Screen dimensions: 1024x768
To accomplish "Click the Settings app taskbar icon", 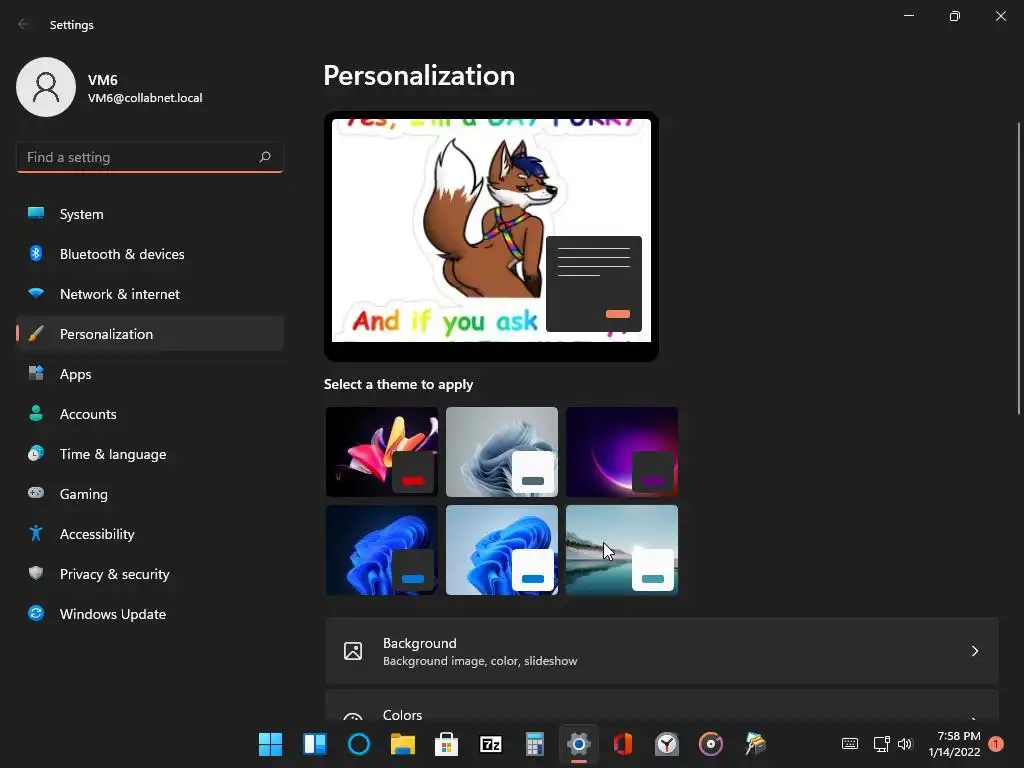I will click(x=579, y=744).
